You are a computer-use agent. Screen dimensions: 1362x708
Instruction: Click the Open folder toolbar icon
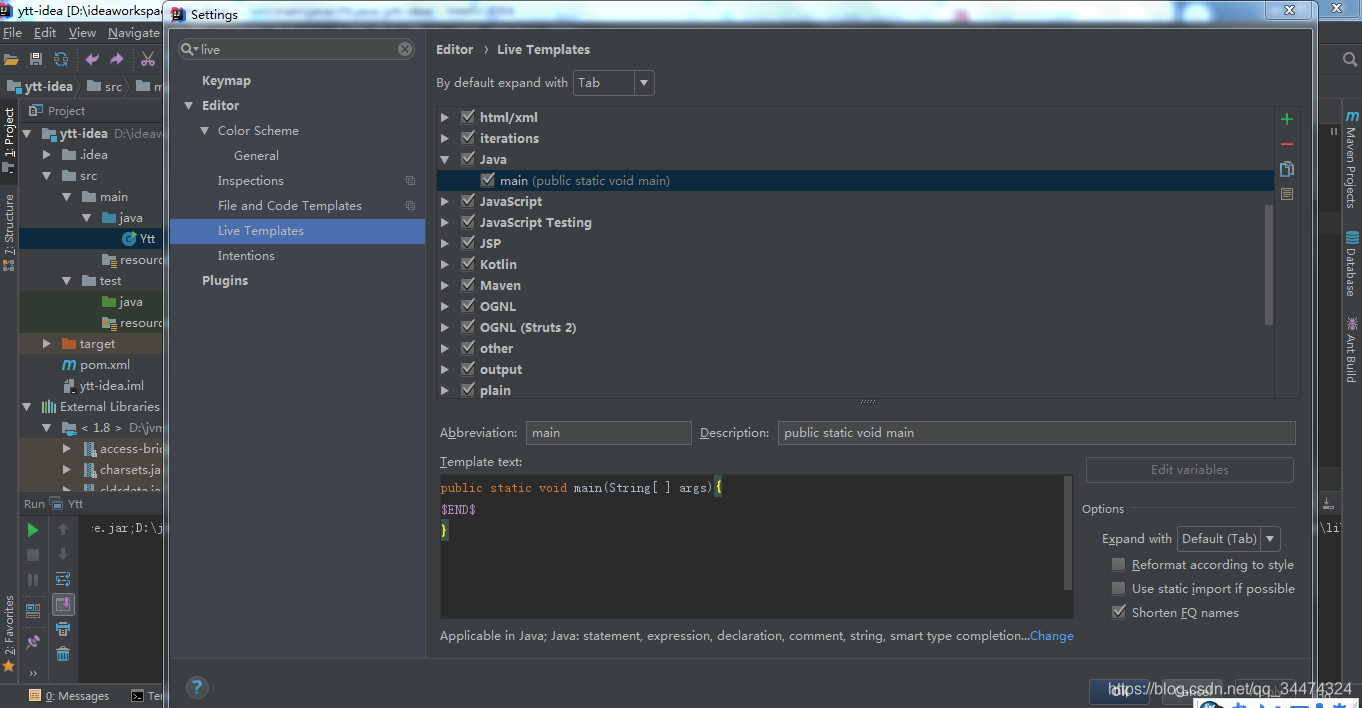tap(11, 60)
